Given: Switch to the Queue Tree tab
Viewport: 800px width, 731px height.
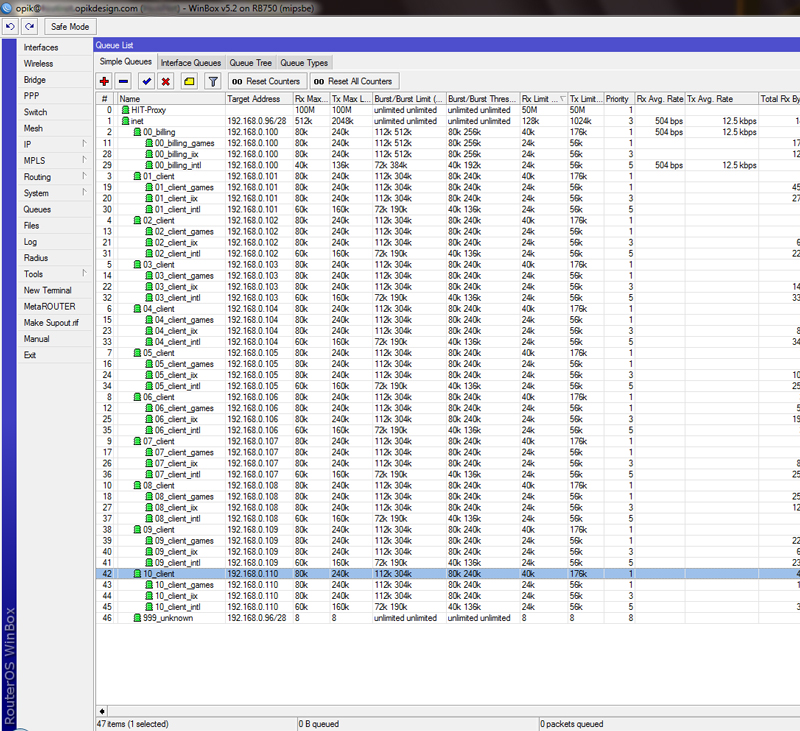Looking at the screenshot, I should point(251,63).
